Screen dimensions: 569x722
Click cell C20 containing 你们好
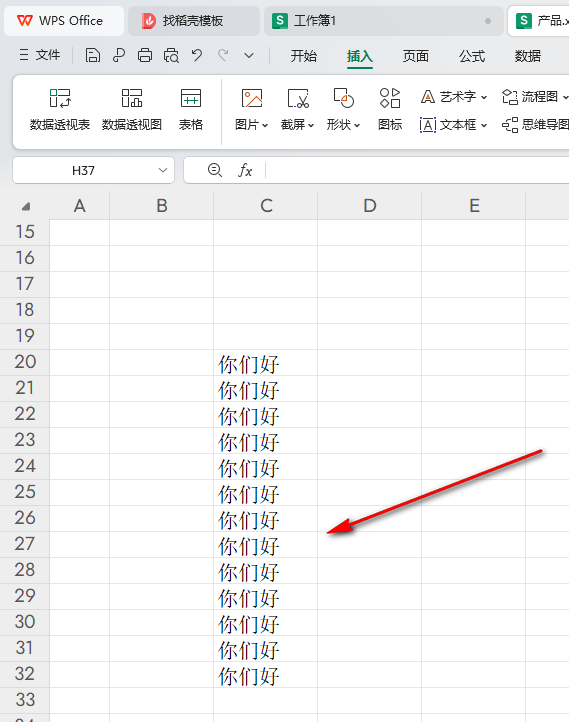(x=266, y=363)
